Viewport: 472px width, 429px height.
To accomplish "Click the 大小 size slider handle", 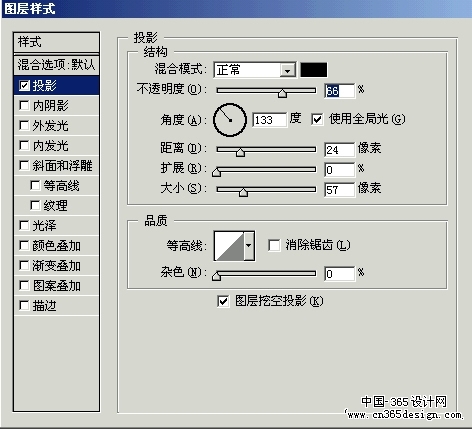I will (243, 192).
